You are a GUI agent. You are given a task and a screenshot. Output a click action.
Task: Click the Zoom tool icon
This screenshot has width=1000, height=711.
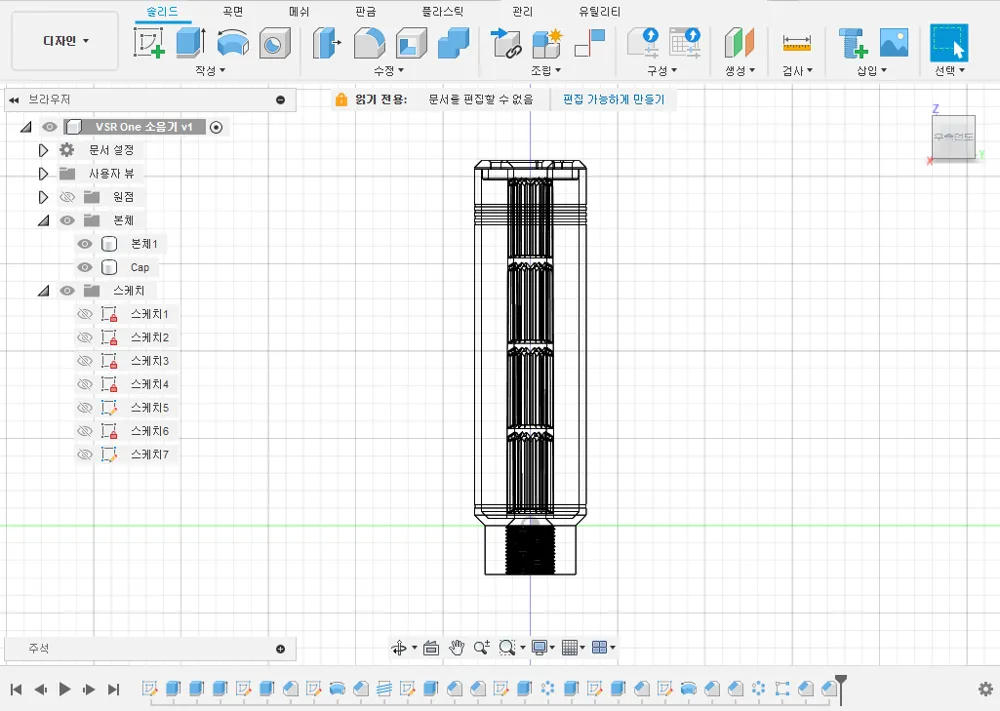pyautogui.click(x=482, y=648)
